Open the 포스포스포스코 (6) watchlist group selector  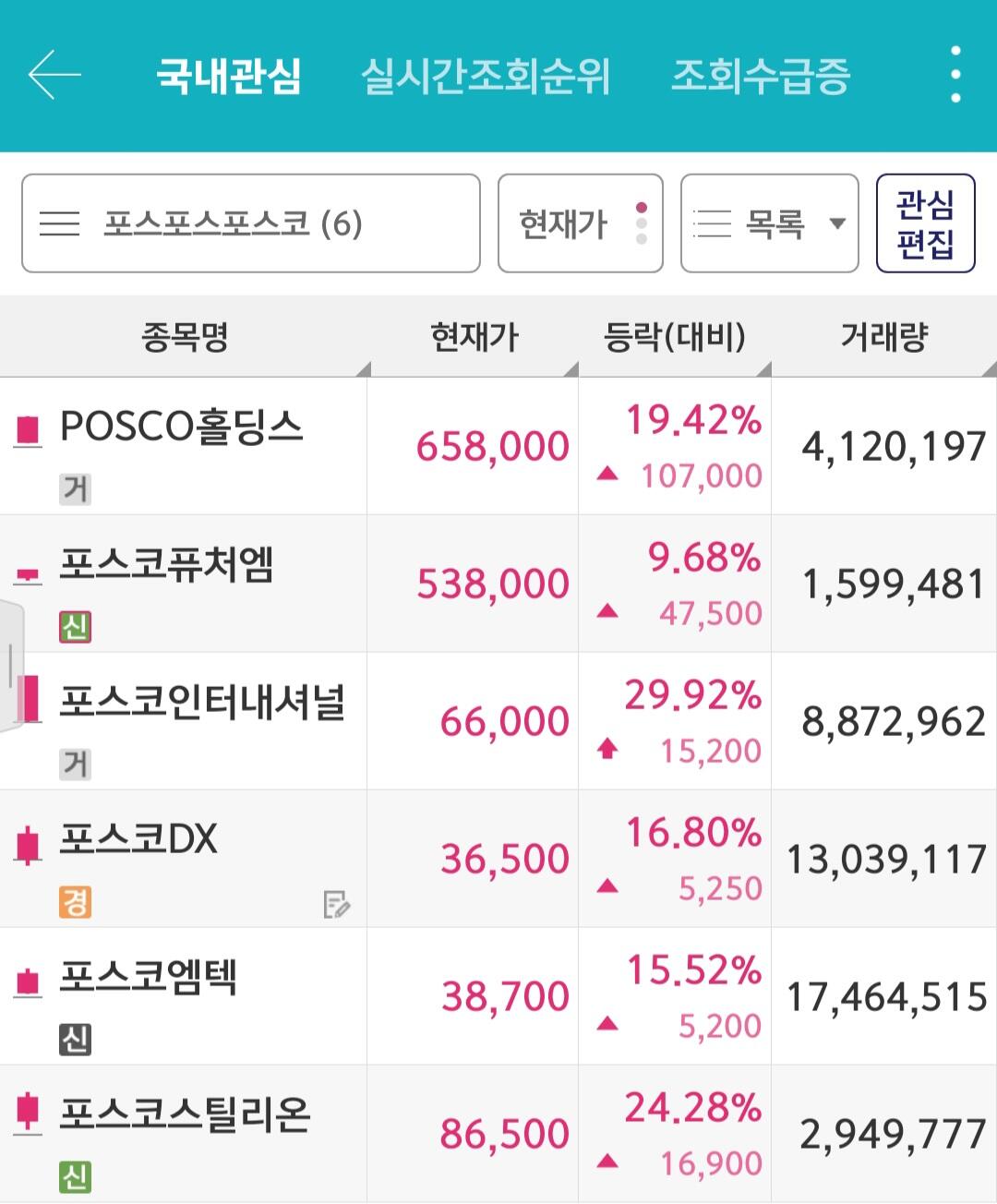(x=250, y=223)
